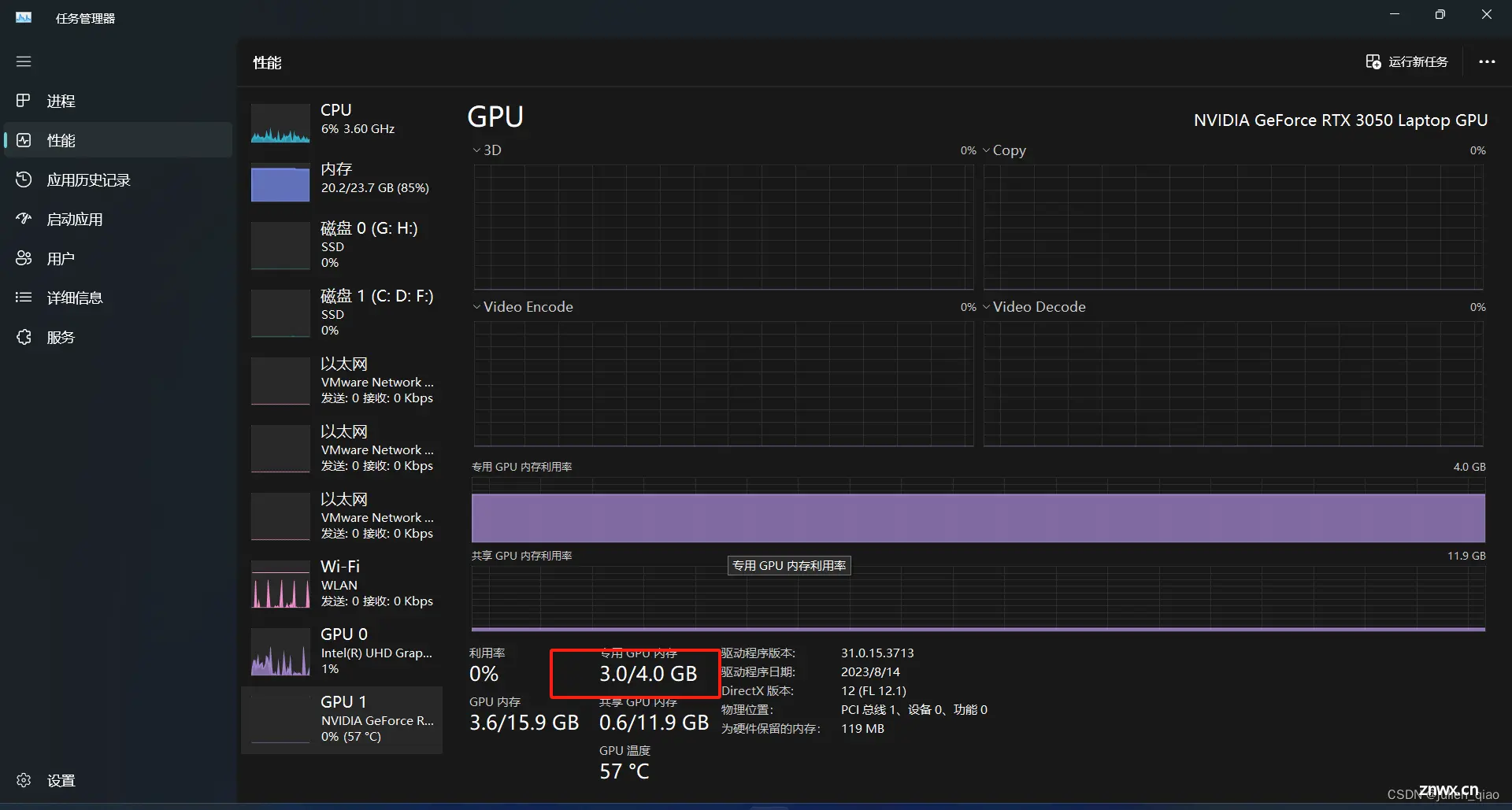This screenshot has width=1512, height=810.
Task: Select GPU 1 NVIDIA GeForce thumbnail
Action: pyautogui.click(x=280, y=719)
